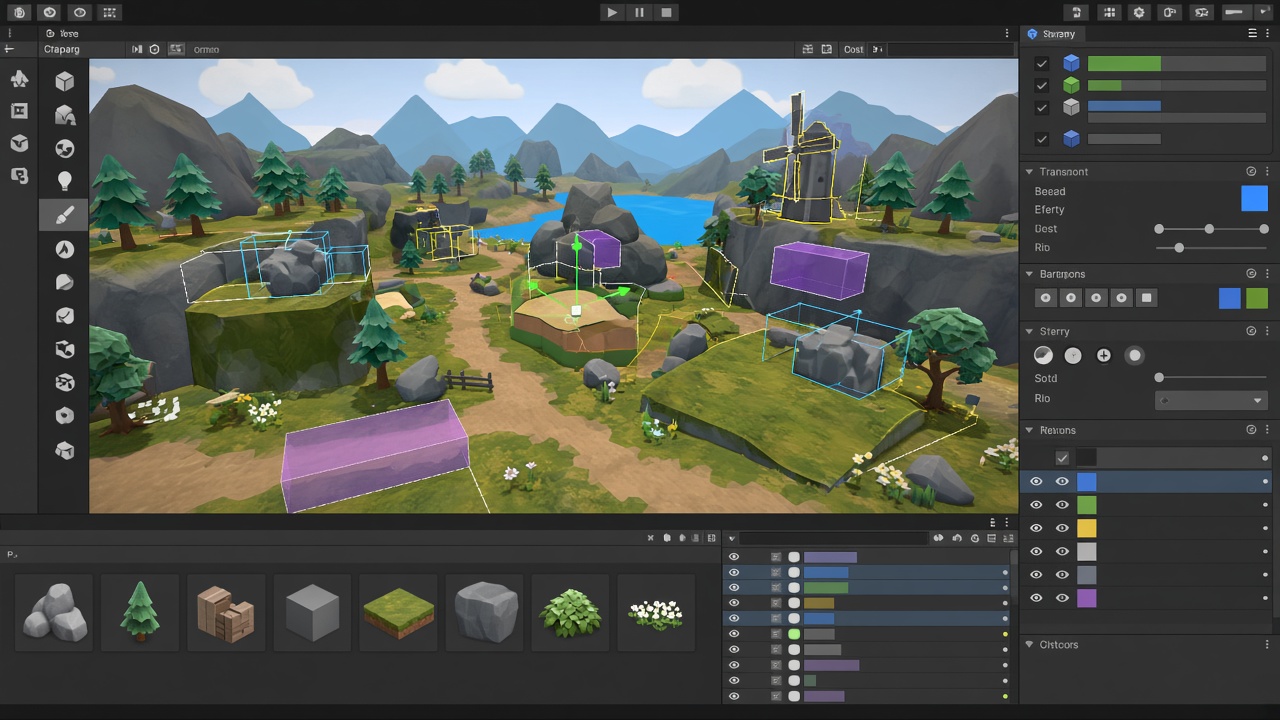The width and height of the screenshot is (1280, 720).
Task: Collapse the Transnont section
Action: click(x=1029, y=172)
